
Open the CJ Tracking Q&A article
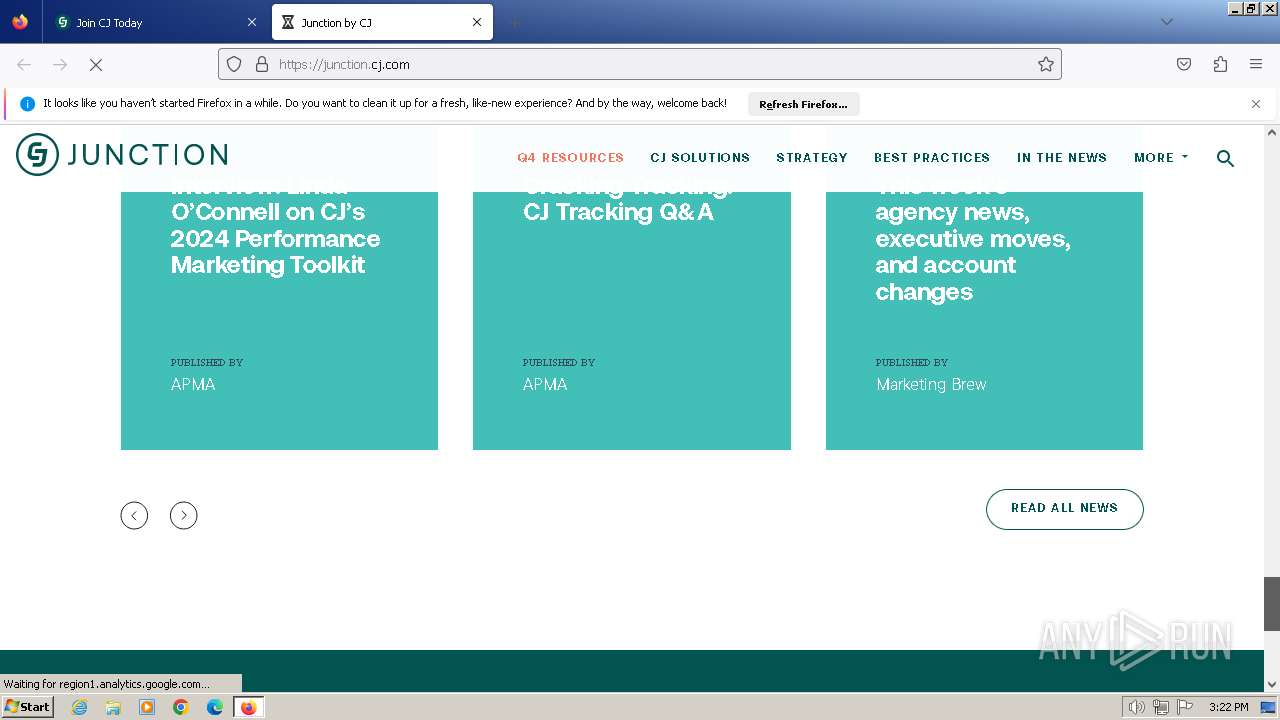tap(628, 200)
